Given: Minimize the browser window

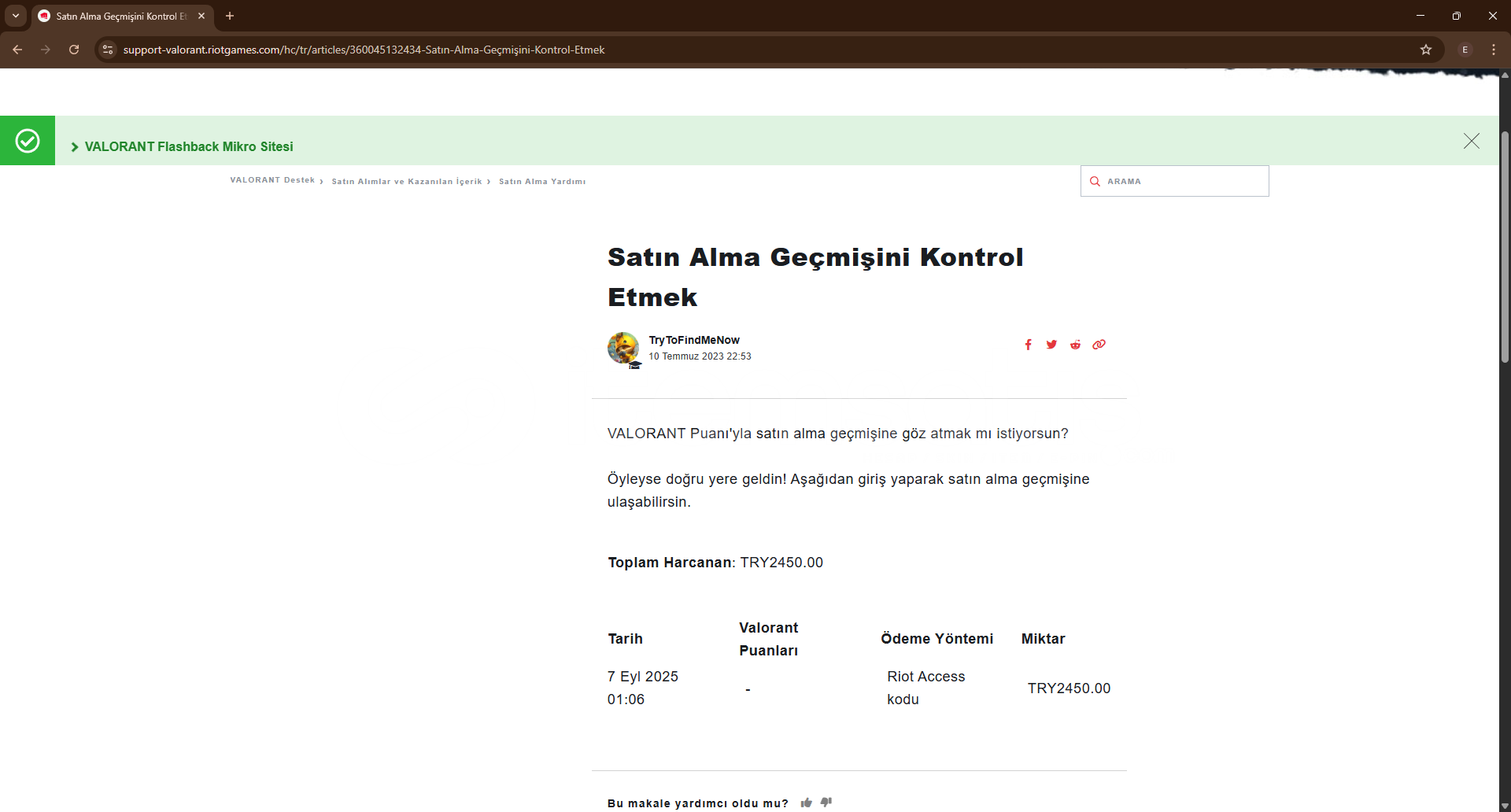Looking at the screenshot, I should click(1420, 16).
